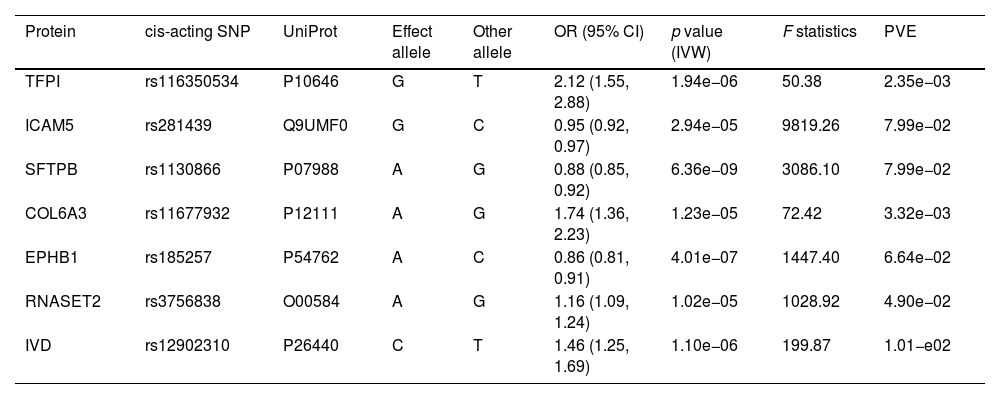Select the p value (IVW) header
This screenshot has height=399, width=1000.
[696, 42]
